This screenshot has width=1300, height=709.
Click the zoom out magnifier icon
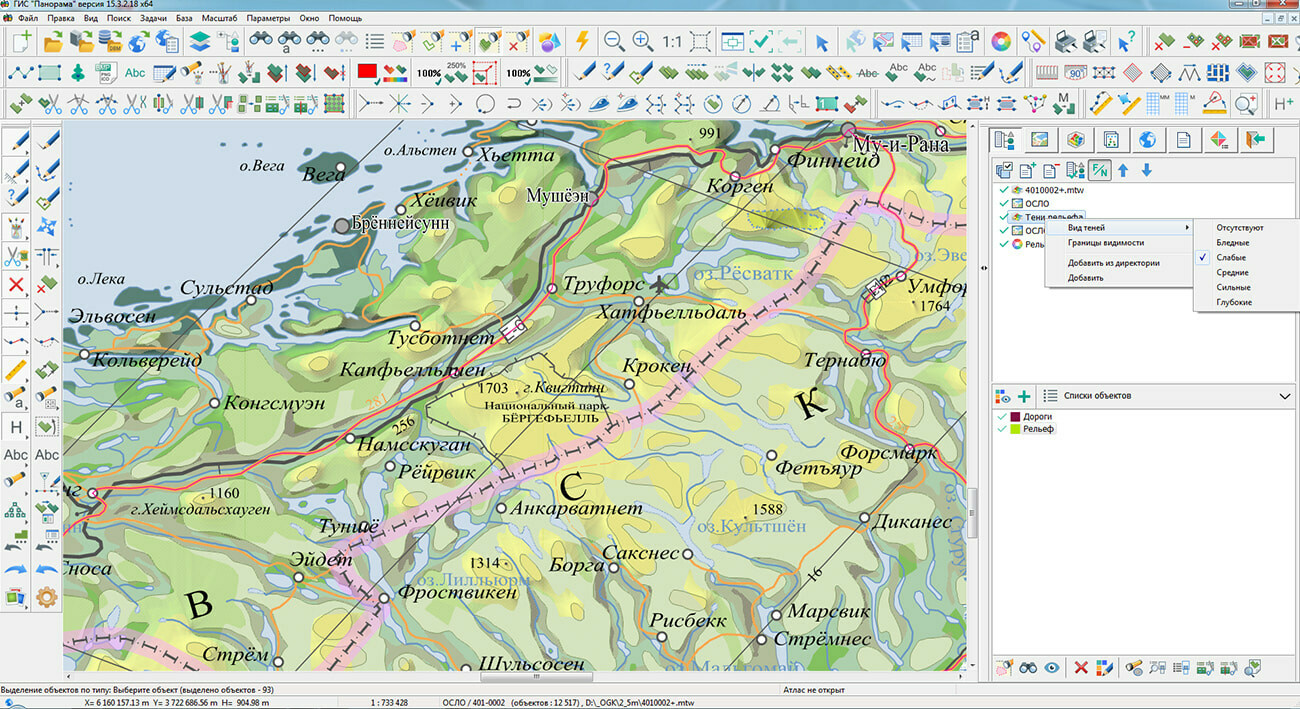[x=614, y=42]
